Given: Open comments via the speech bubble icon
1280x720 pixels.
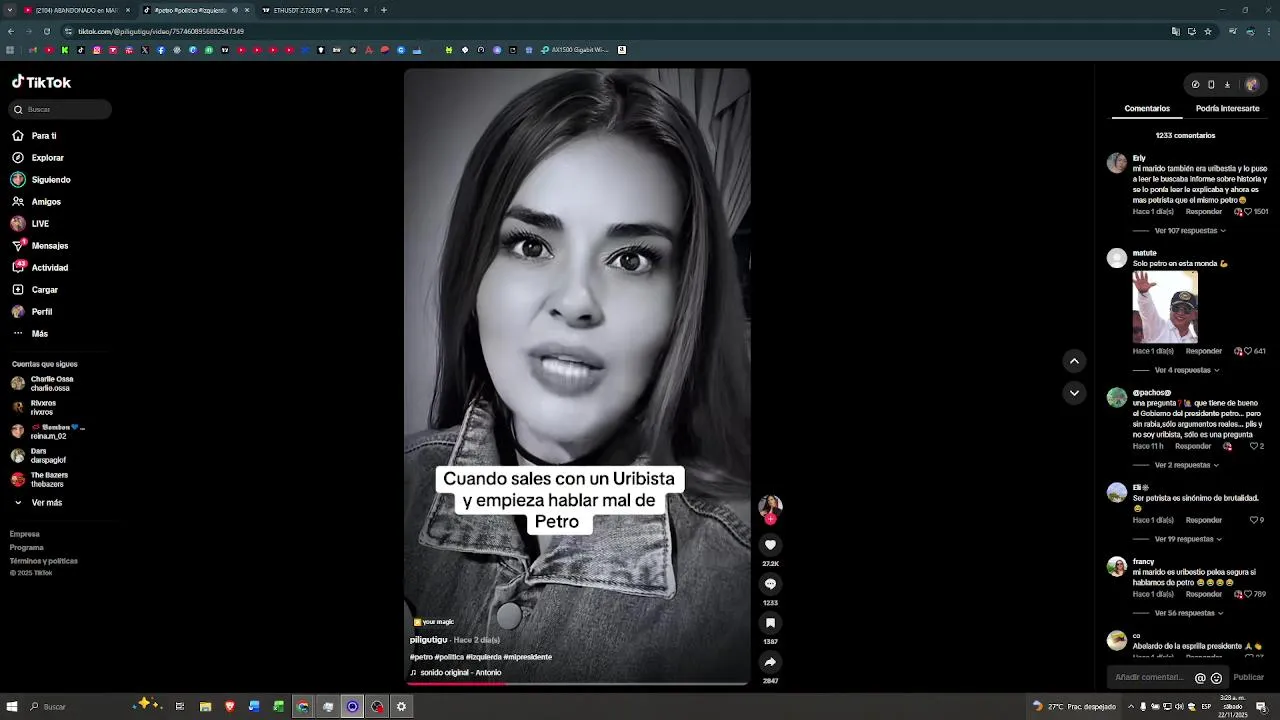Looking at the screenshot, I should pos(770,584).
